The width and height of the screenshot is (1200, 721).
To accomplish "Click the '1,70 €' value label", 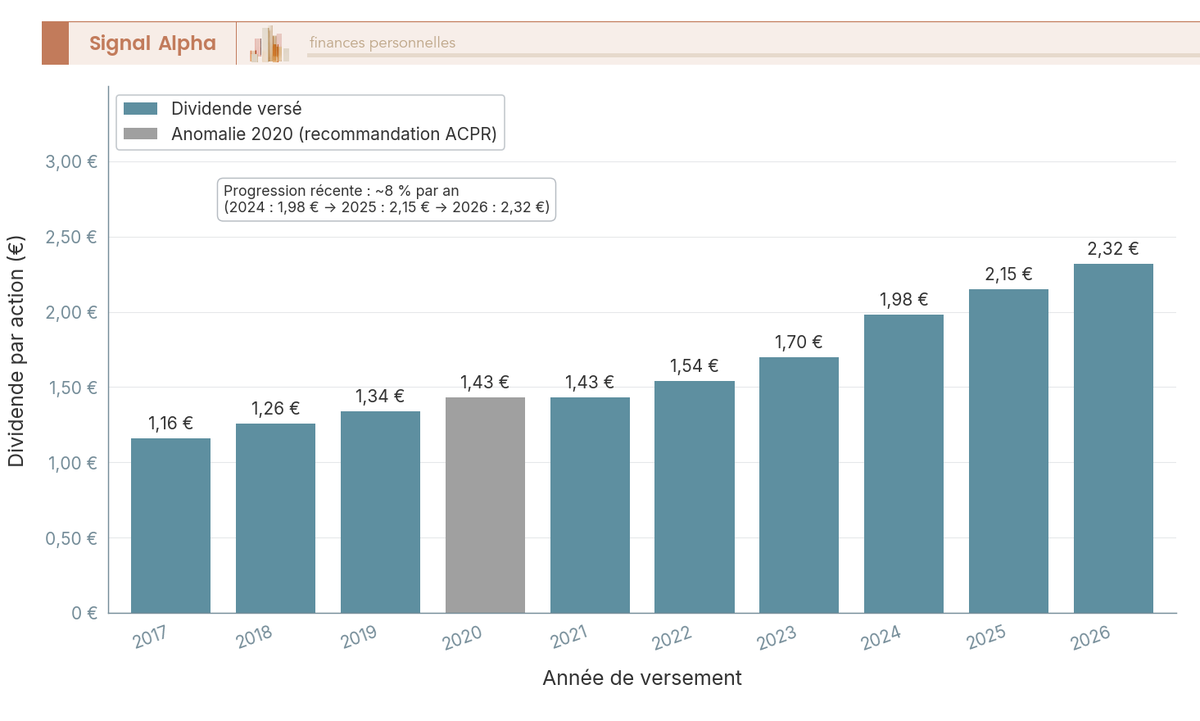I will tap(799, 342).
